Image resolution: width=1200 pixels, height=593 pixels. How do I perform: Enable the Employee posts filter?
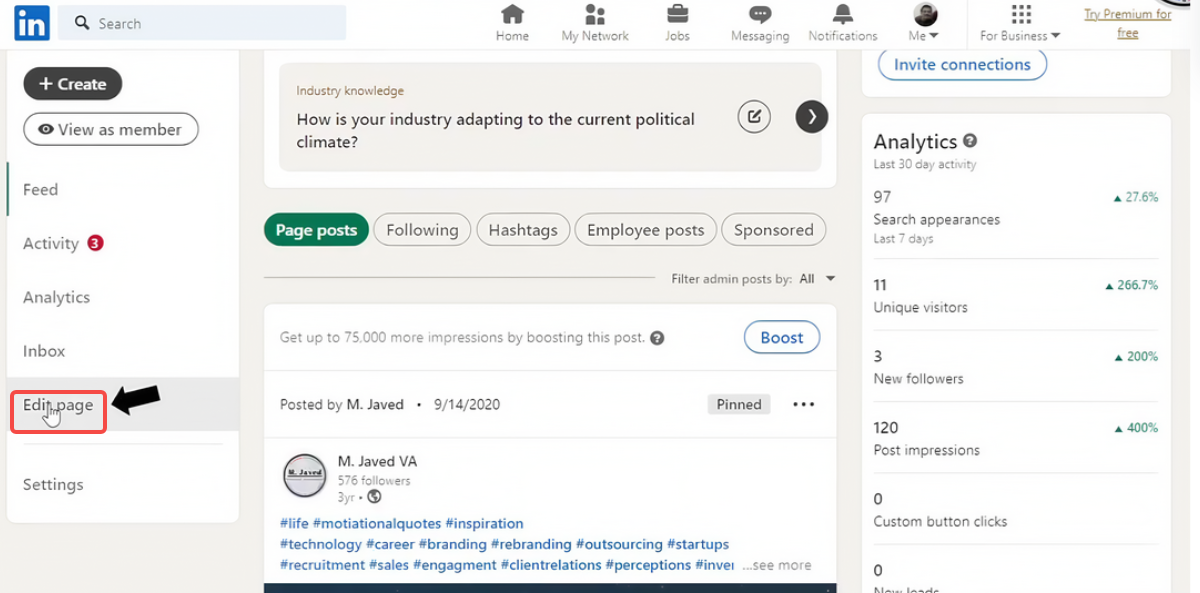point(645,229)
